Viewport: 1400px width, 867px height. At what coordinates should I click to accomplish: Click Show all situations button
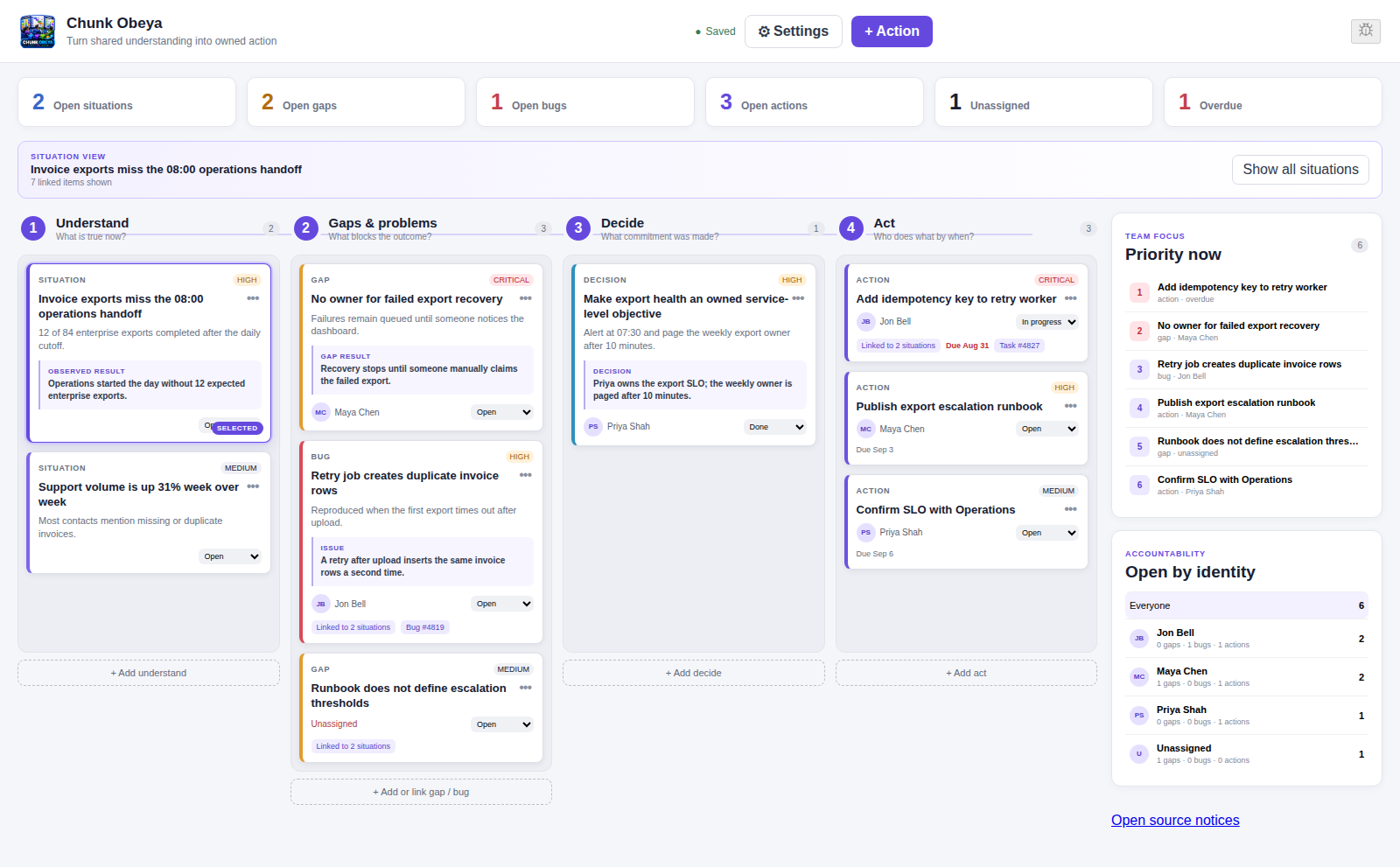(x=1300, y=170)
